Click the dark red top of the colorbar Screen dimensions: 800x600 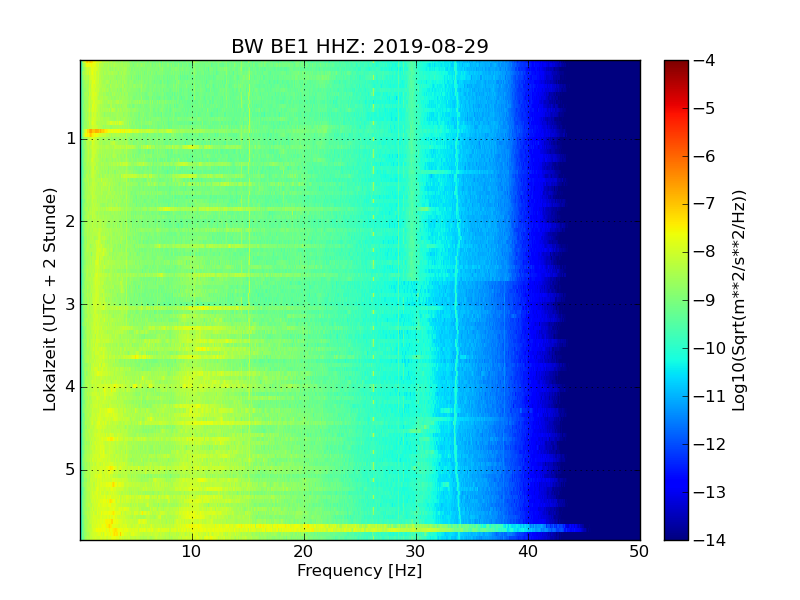[677, 65]
